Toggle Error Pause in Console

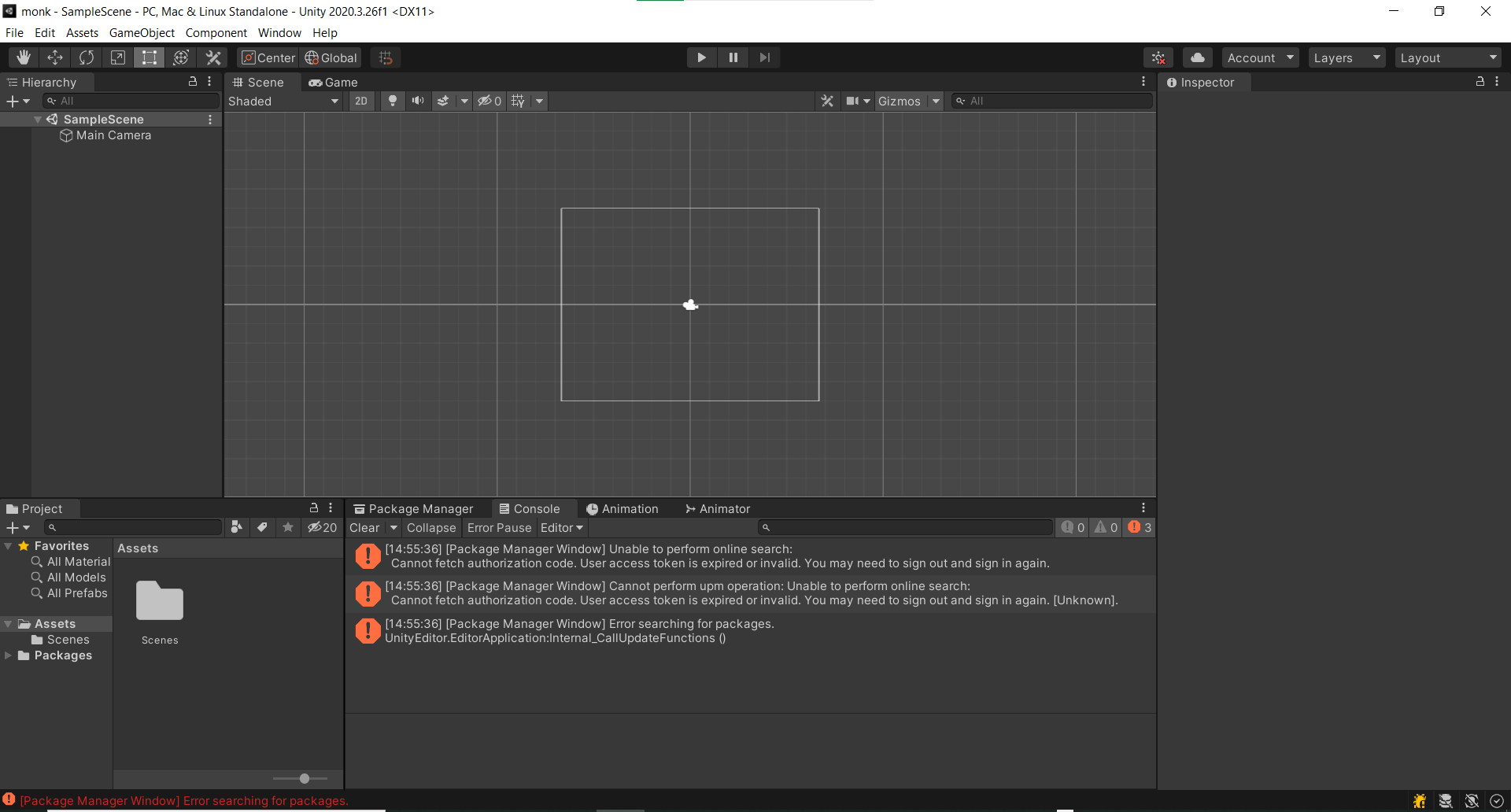coord(499,528)
